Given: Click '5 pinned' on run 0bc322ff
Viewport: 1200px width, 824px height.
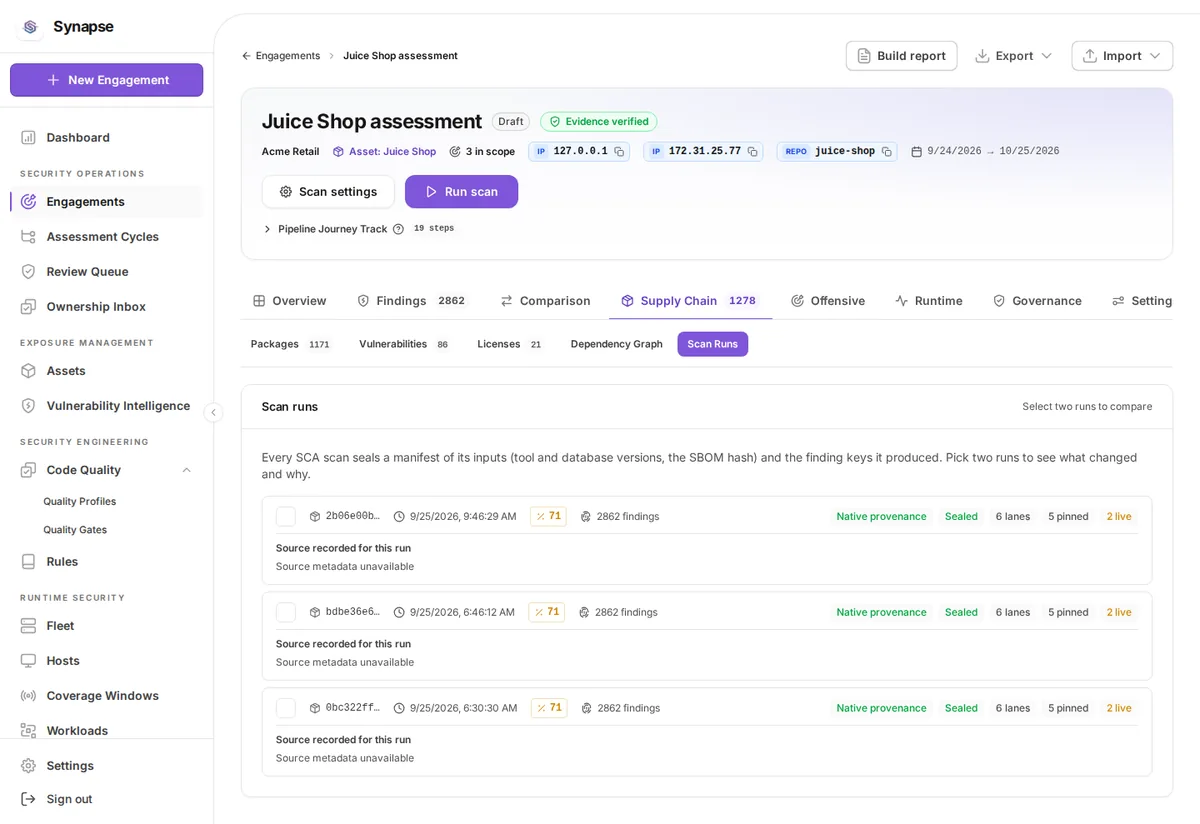Looking at the screenshot, I should click(x=1068, y=708).
